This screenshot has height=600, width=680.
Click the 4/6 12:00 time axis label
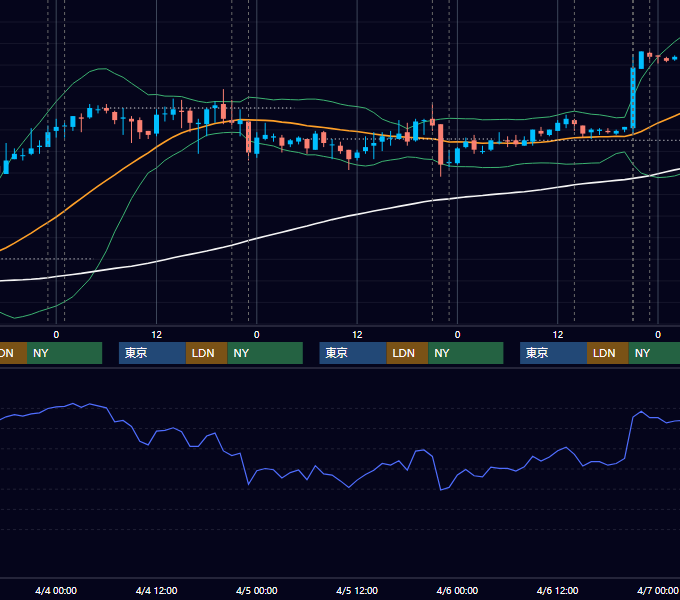[557, 590]
